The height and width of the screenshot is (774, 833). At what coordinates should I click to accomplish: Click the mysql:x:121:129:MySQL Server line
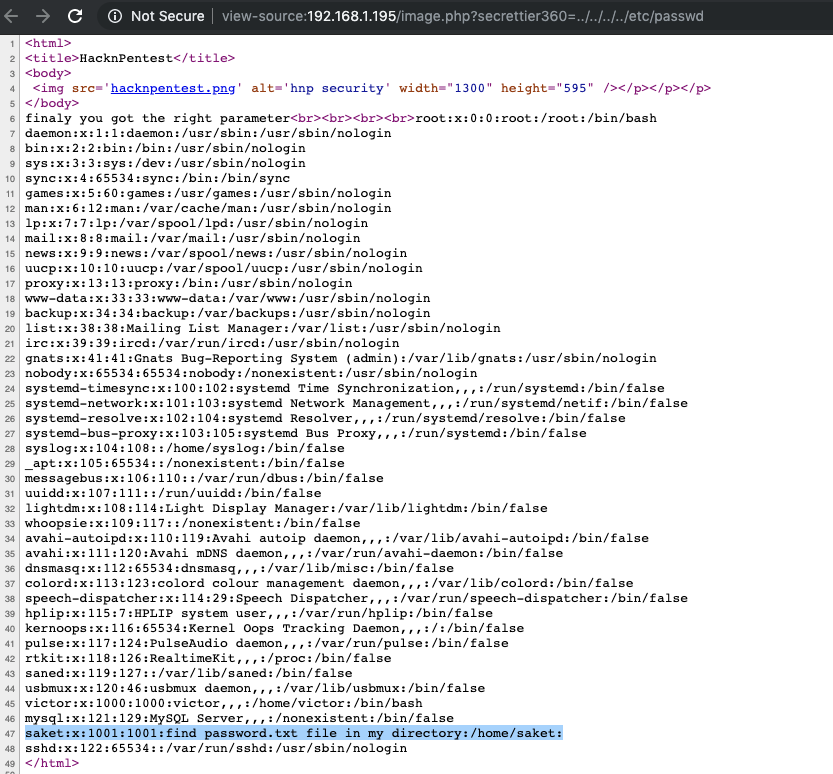pos(239,718)
